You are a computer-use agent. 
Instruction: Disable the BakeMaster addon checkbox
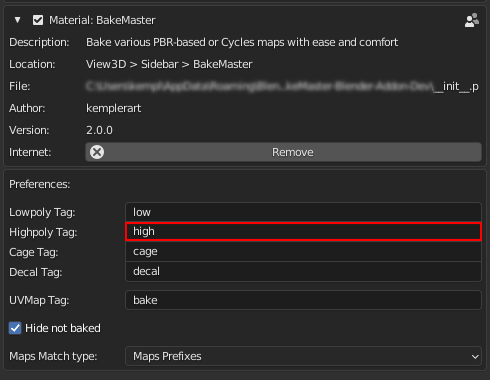click(x=38, y=20)
